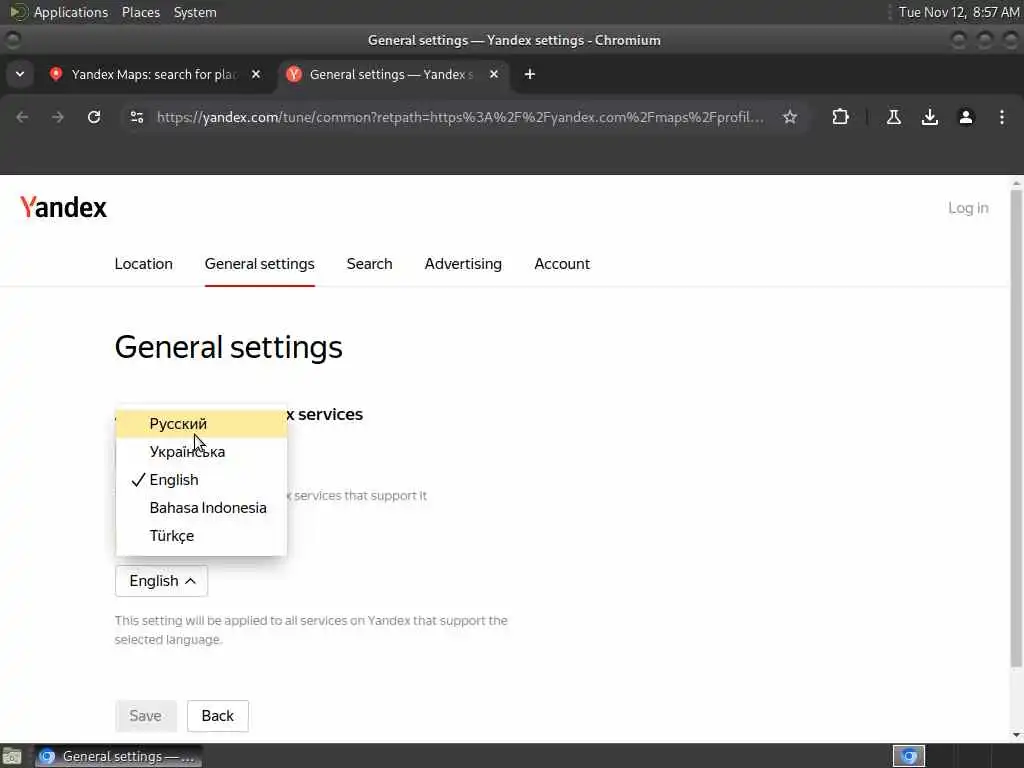Open the Advertising settings tab
The width and height of the screenshot is (1024, 768).
click(x=463, y=264)
